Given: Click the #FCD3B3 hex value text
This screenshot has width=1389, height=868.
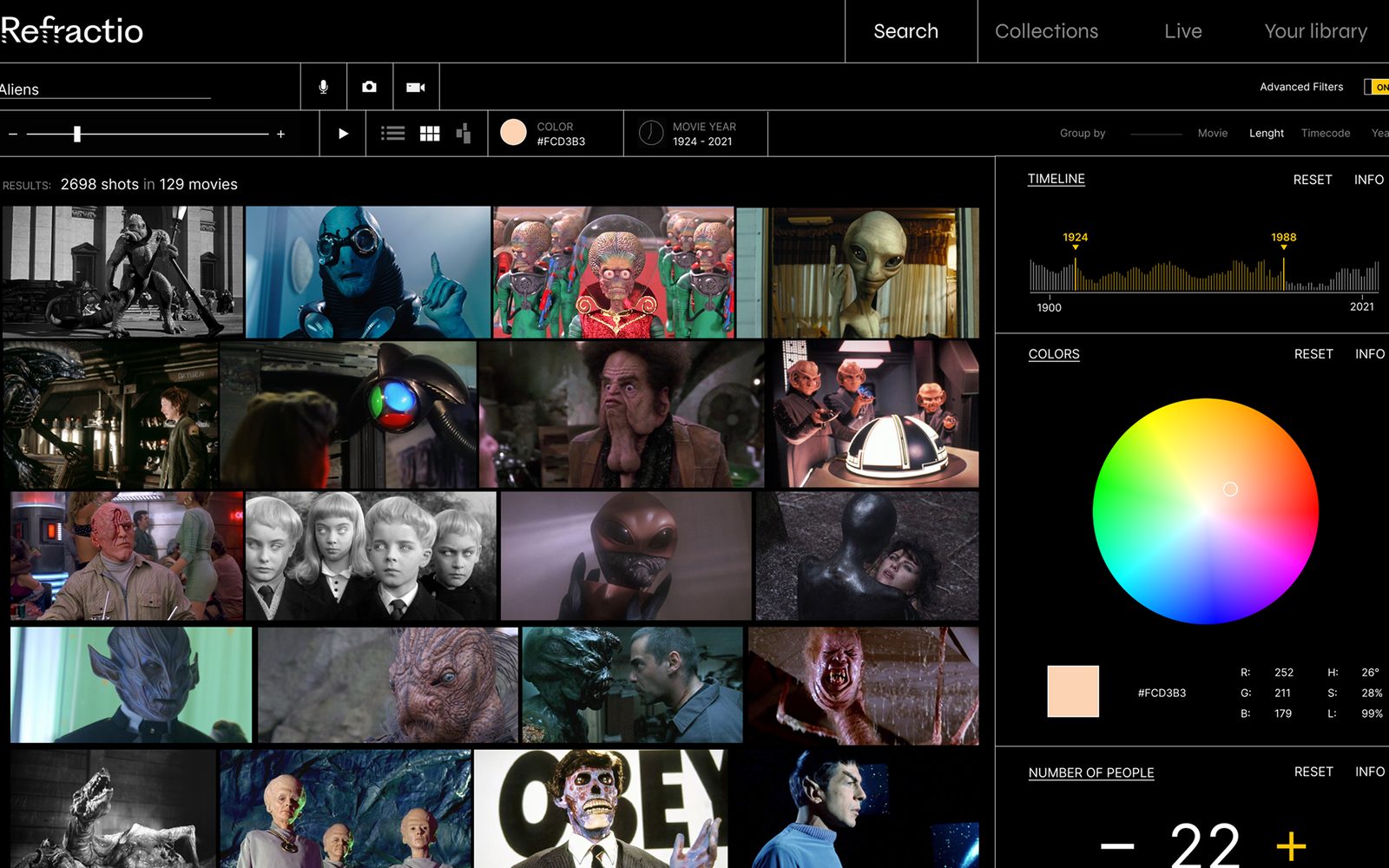Looking at the screenshot, I should (x=1162, y=693).
